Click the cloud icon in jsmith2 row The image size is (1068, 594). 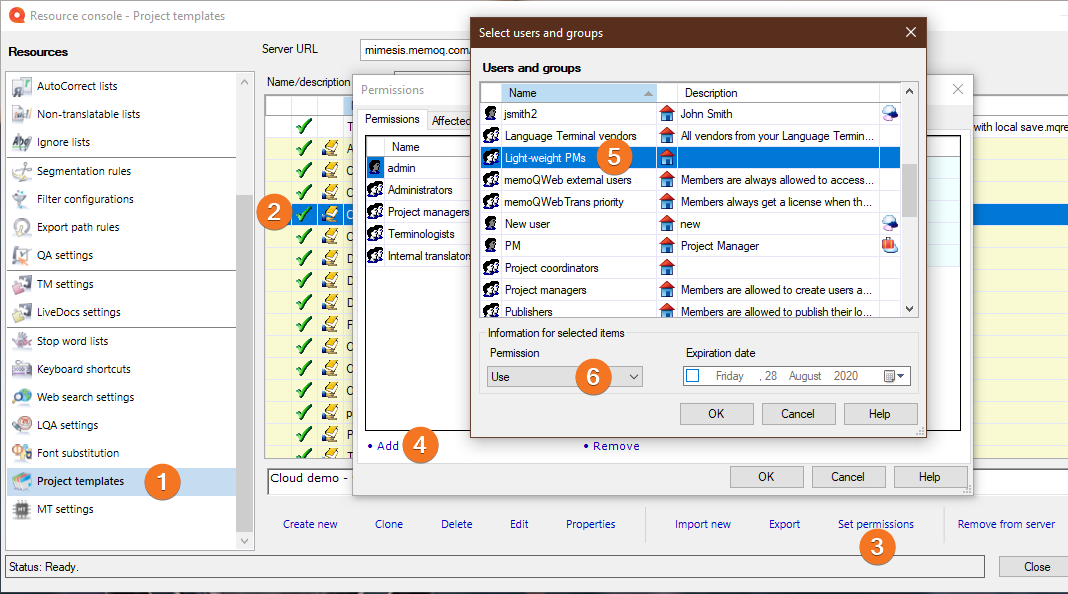coord(890,113)
